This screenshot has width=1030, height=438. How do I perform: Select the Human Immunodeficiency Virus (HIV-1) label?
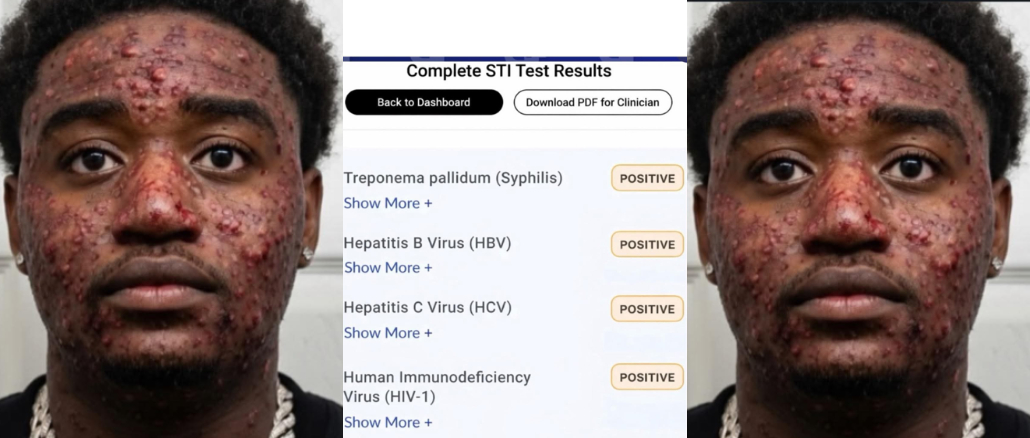437,386
